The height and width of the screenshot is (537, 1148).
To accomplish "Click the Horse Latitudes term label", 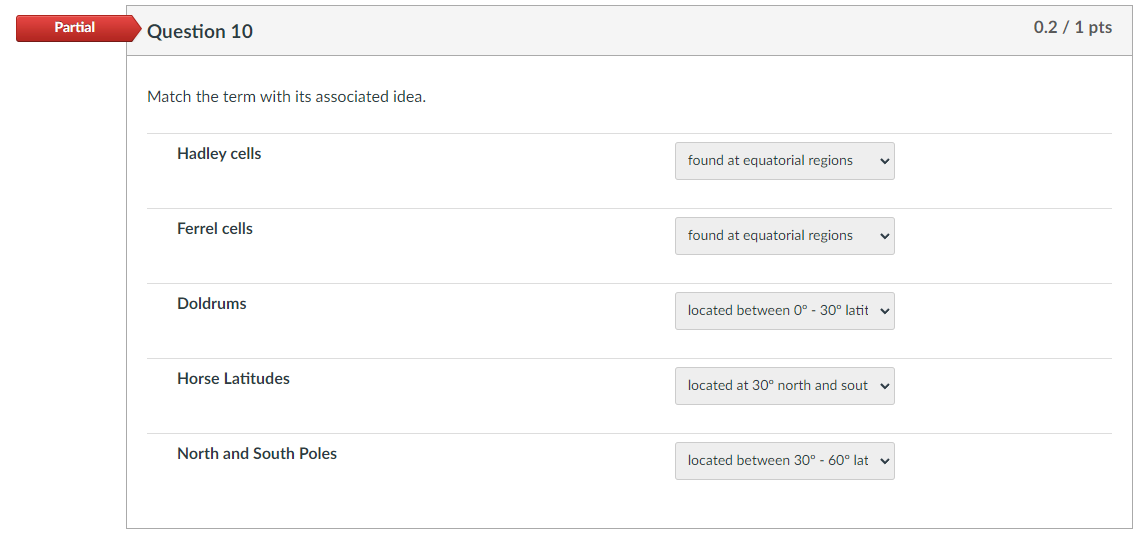I will point(233,379).
